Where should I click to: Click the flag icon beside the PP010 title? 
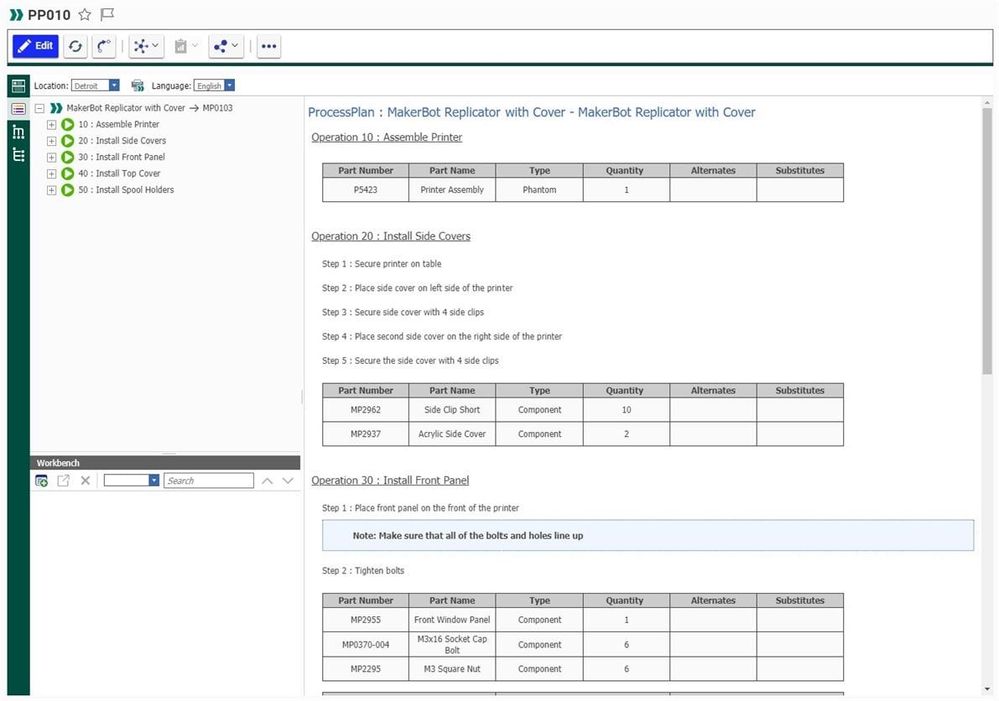[107, 15]
